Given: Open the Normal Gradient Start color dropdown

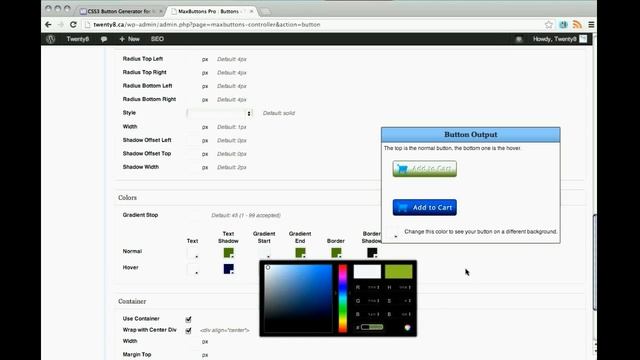Looking at the screenshot, I should pyautogui.click(x=264, y=253).
